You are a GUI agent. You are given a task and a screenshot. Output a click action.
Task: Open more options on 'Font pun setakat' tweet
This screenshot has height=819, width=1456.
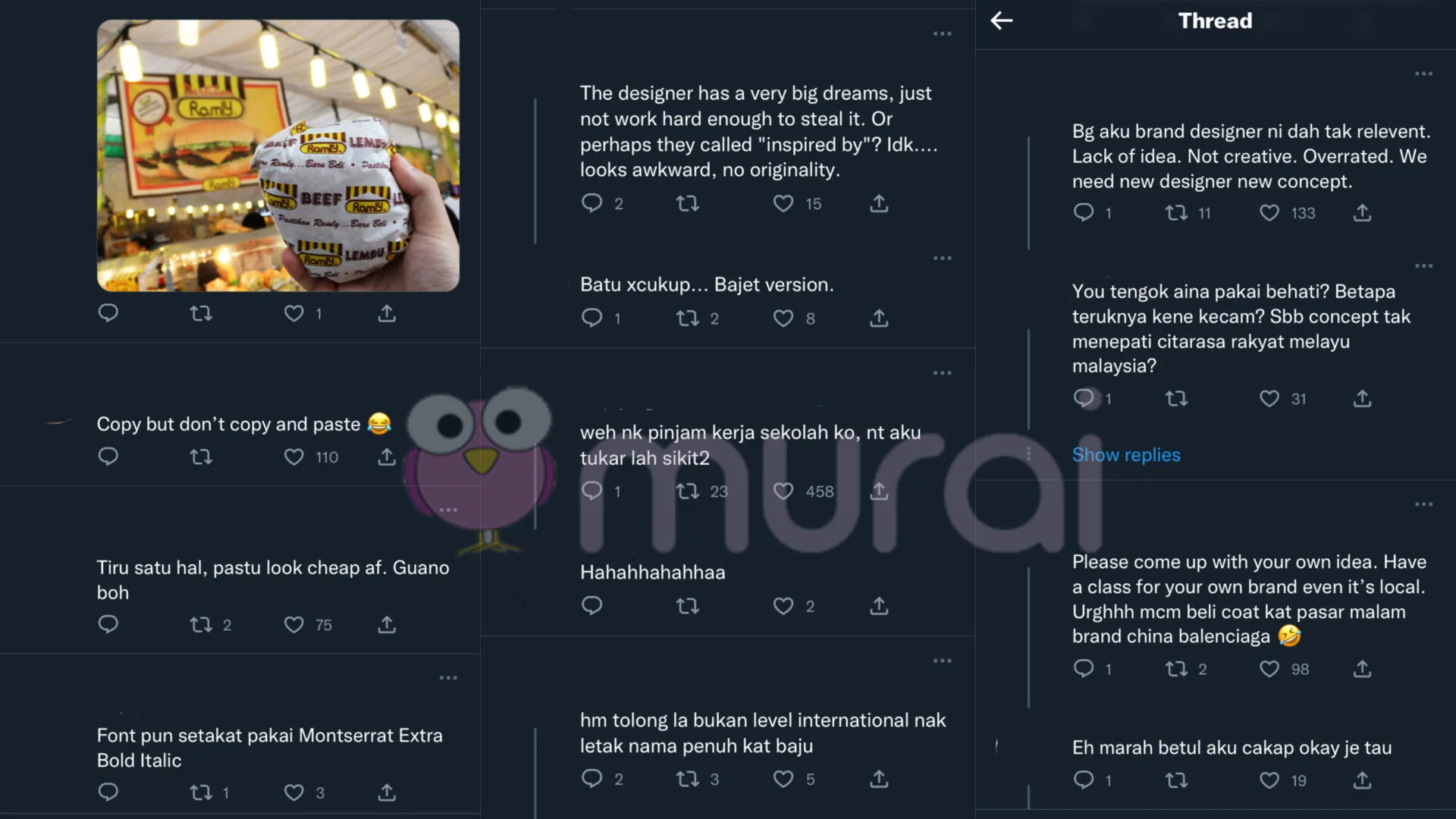coord(448,677)
